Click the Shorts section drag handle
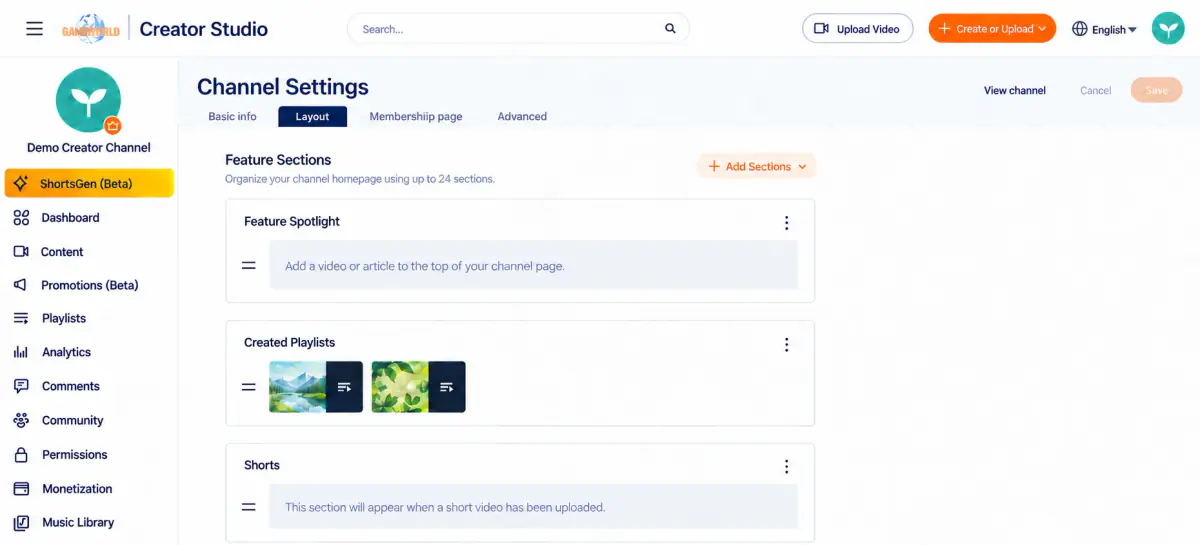This screenshot has width=1200, height=545. point(249,507)
